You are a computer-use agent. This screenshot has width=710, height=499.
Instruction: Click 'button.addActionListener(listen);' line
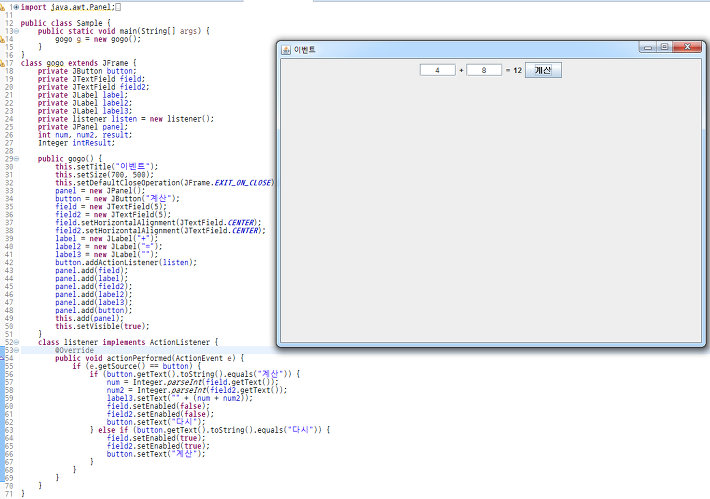coord(126,263)
